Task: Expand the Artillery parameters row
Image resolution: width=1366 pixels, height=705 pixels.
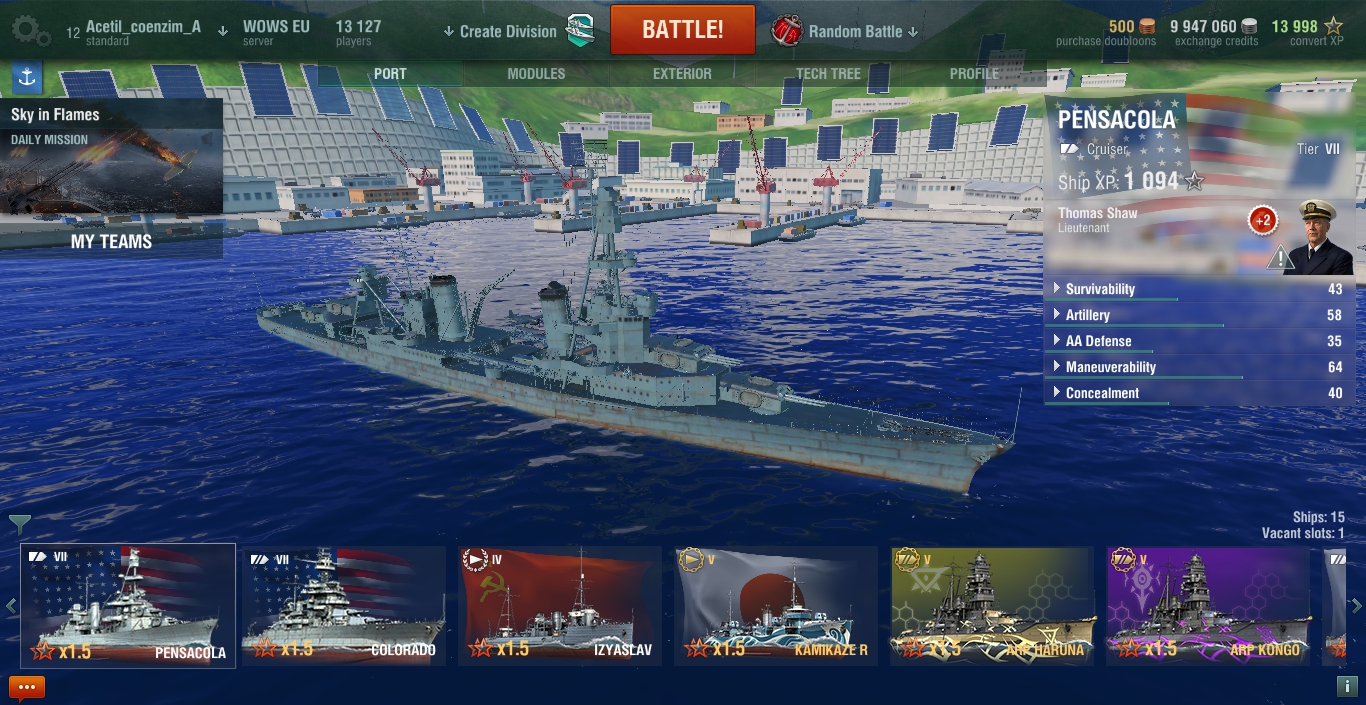Action: pos(1199,315)
